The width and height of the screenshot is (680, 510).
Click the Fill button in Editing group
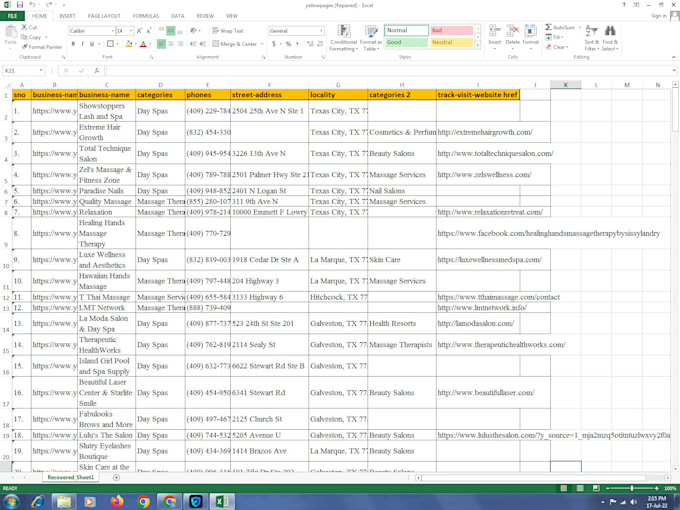554,37
